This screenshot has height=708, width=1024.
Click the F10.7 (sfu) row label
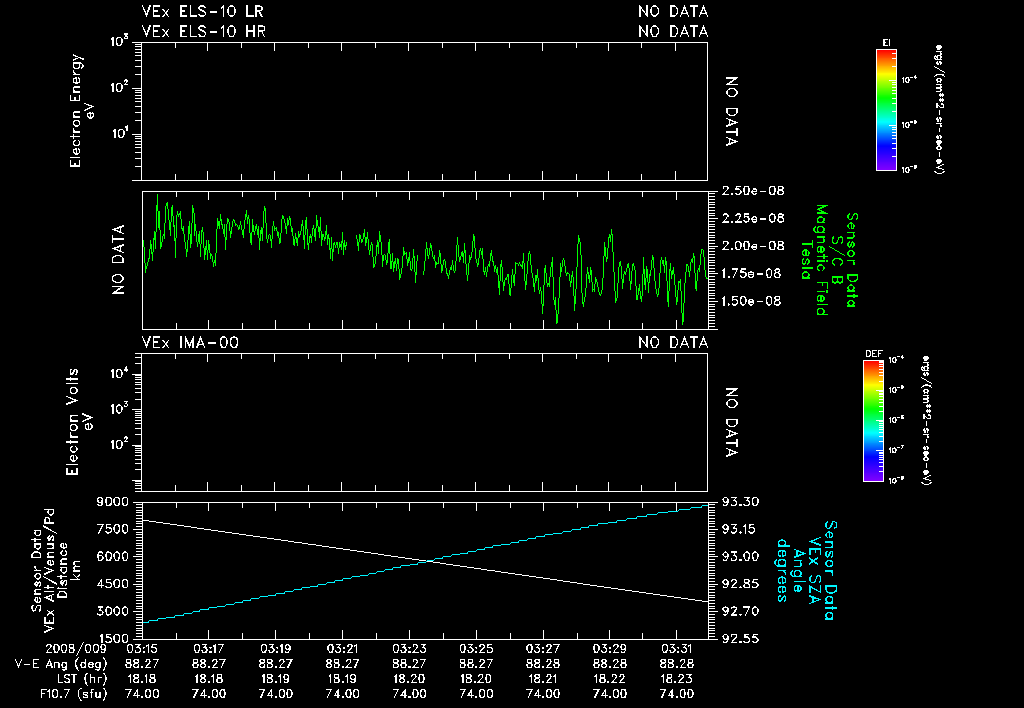click(73, 694)
